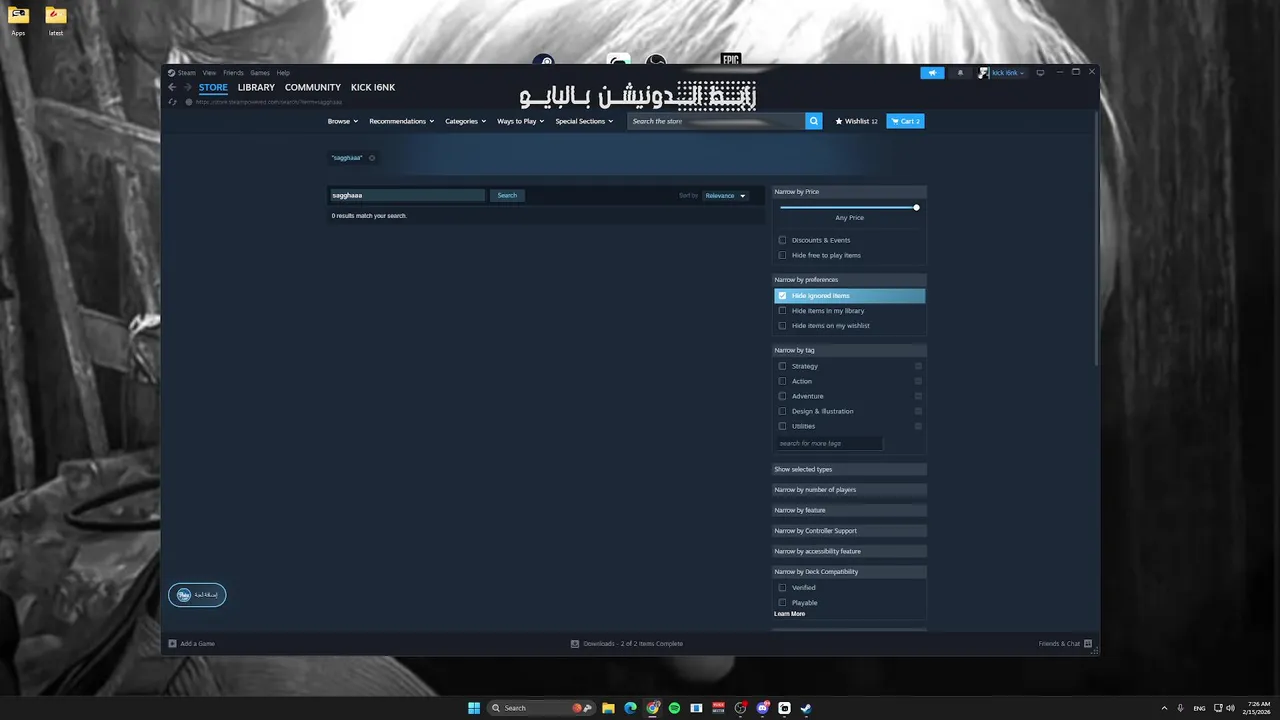Image resolution: width=1280 pixels, height=720 pixels.
Task: Select the Design & Illustration tag checkbox
Action: 782,411
